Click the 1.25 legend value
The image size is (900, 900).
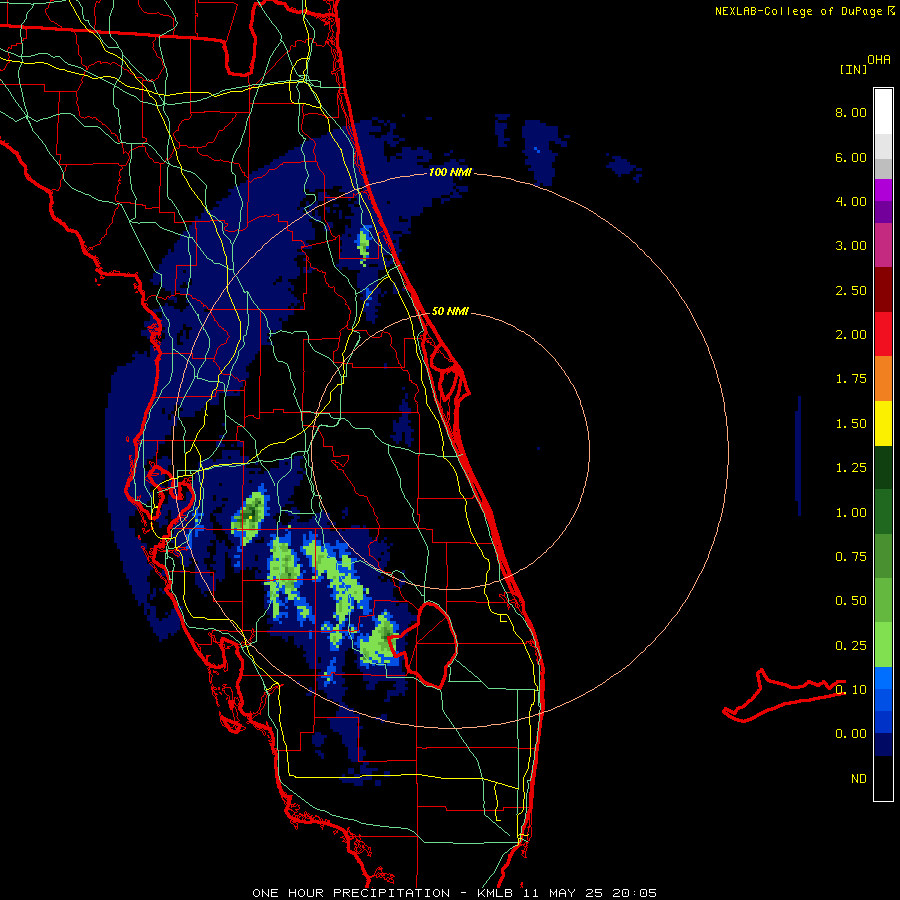pos(851,468)
